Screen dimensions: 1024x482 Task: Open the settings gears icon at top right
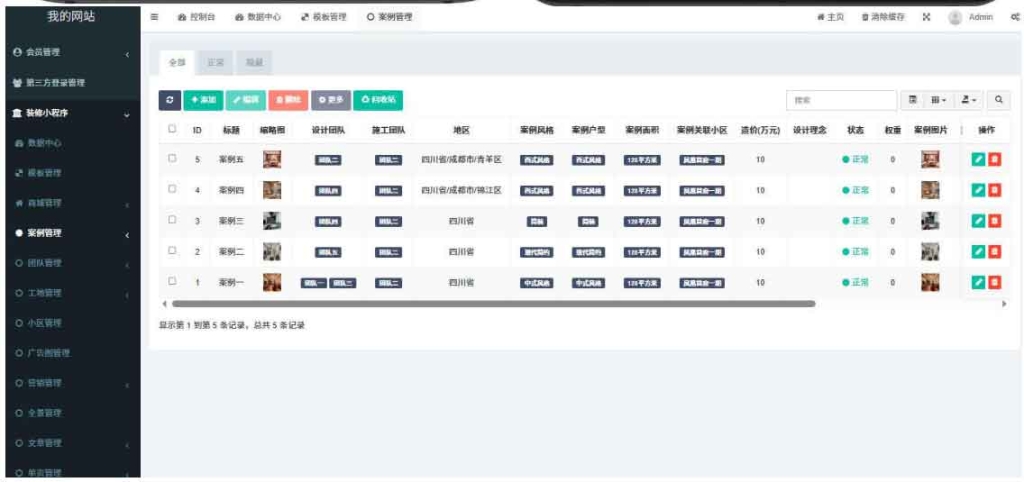point(1015,18)
